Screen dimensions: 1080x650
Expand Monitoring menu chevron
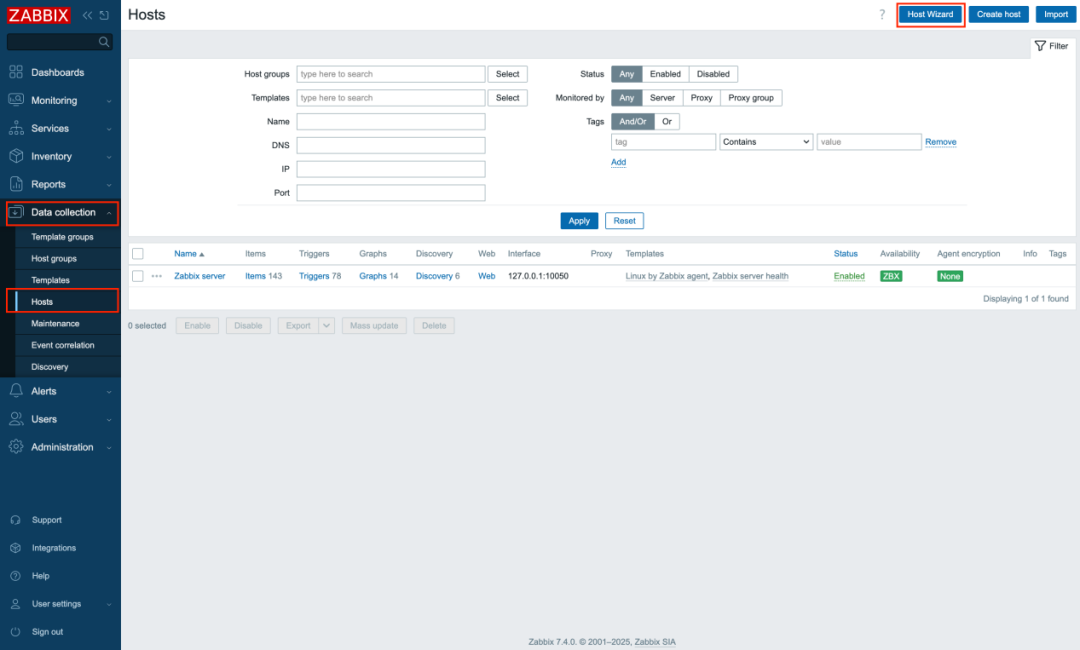109,101
